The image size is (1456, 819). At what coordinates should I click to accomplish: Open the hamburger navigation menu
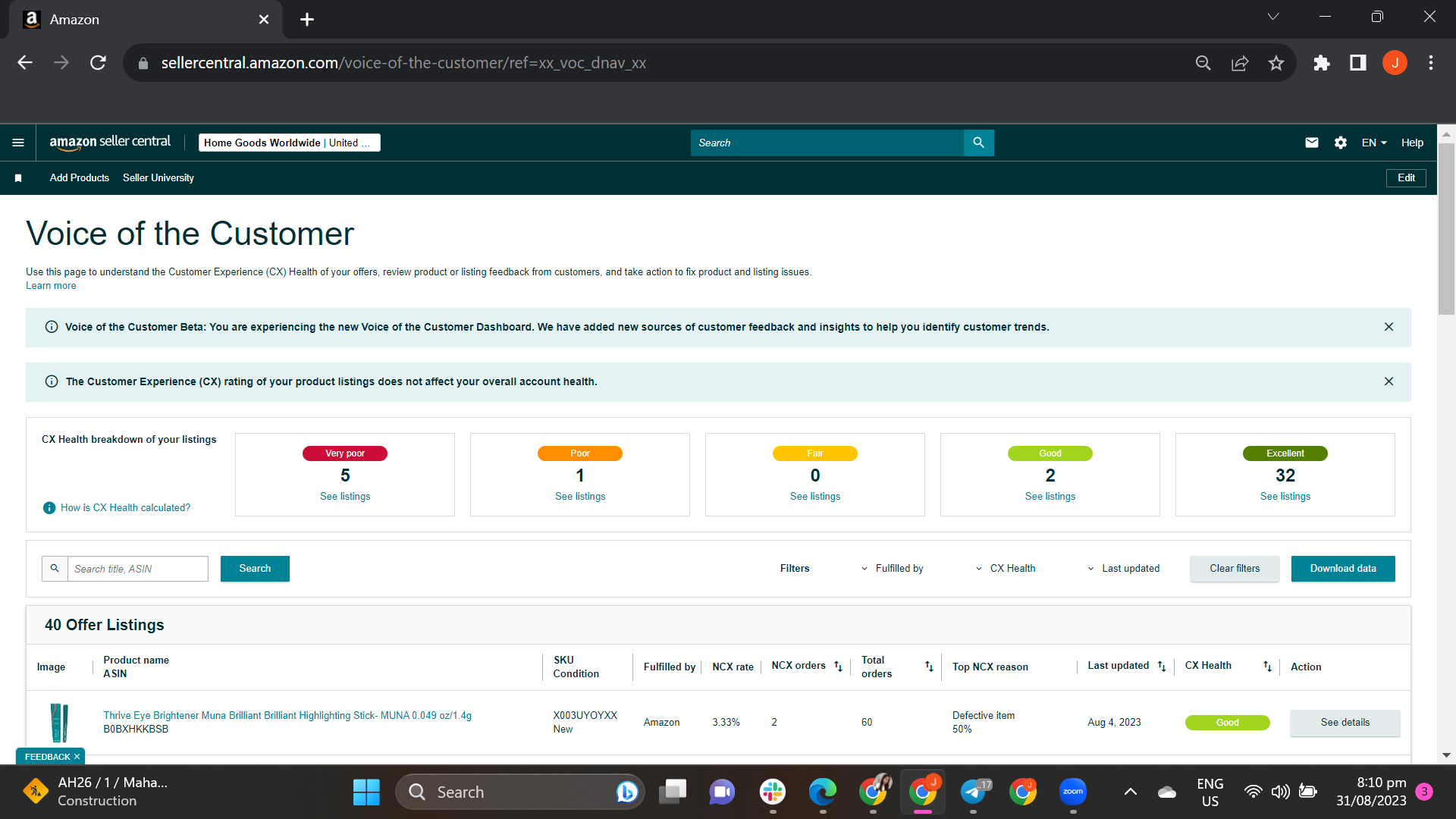point(18,143)
